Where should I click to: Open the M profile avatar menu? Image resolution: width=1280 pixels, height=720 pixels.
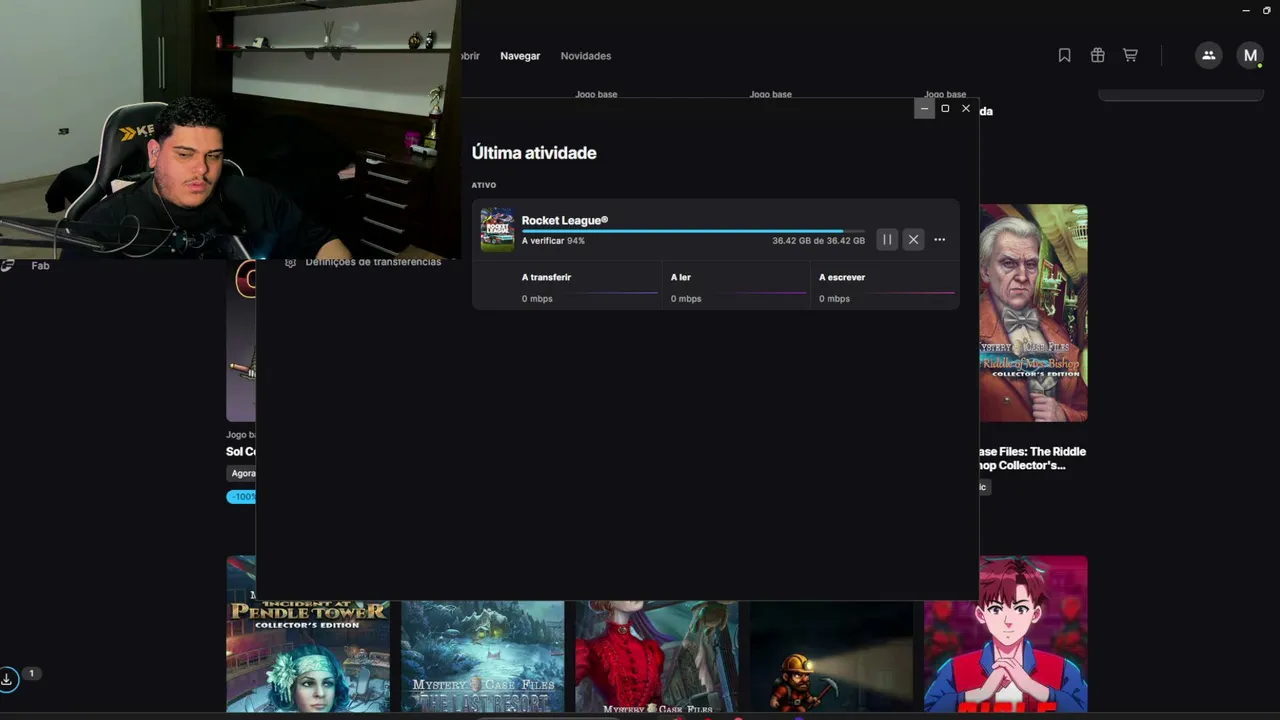point(1250,56)
